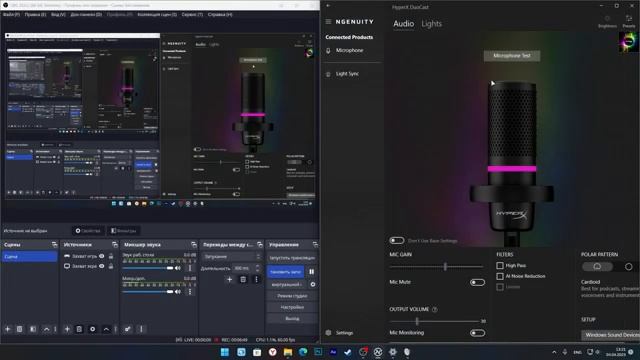Hide the game capture source
Image resolution: width=640 pixels, height=360 pixels.
click(x=102, y=256)
